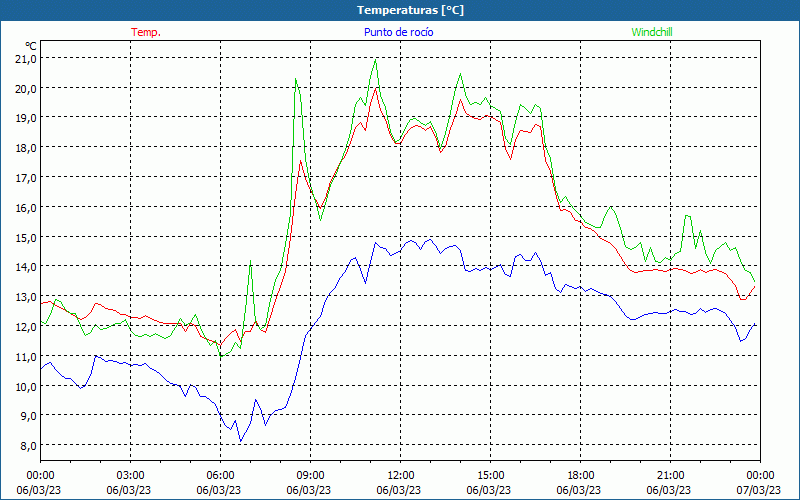Screen dimensions: 800x500
Task: Click the "8,0" y-axis value
Action: coord(27,445)
